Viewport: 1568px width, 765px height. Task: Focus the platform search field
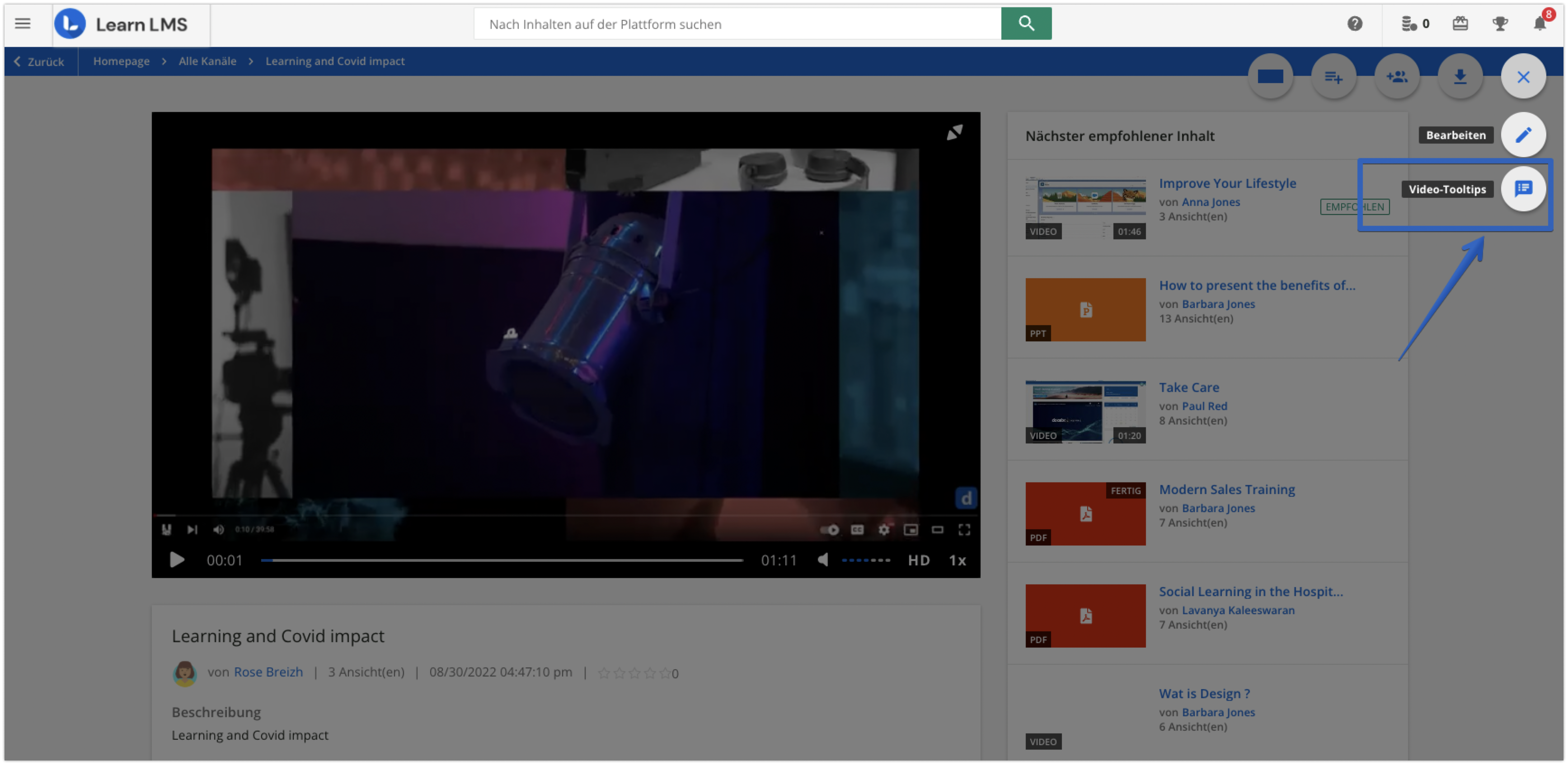(x=738, y=24)
